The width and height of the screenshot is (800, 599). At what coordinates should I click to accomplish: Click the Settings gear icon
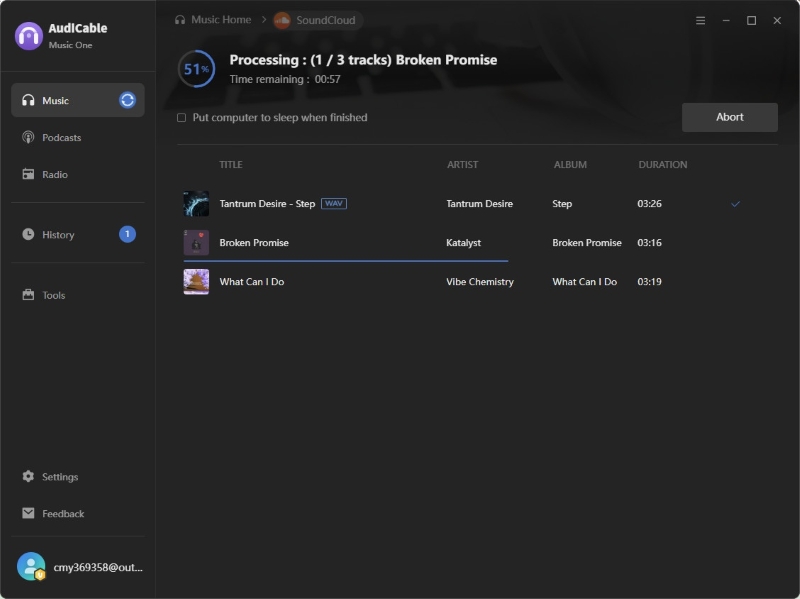(28, 476)
